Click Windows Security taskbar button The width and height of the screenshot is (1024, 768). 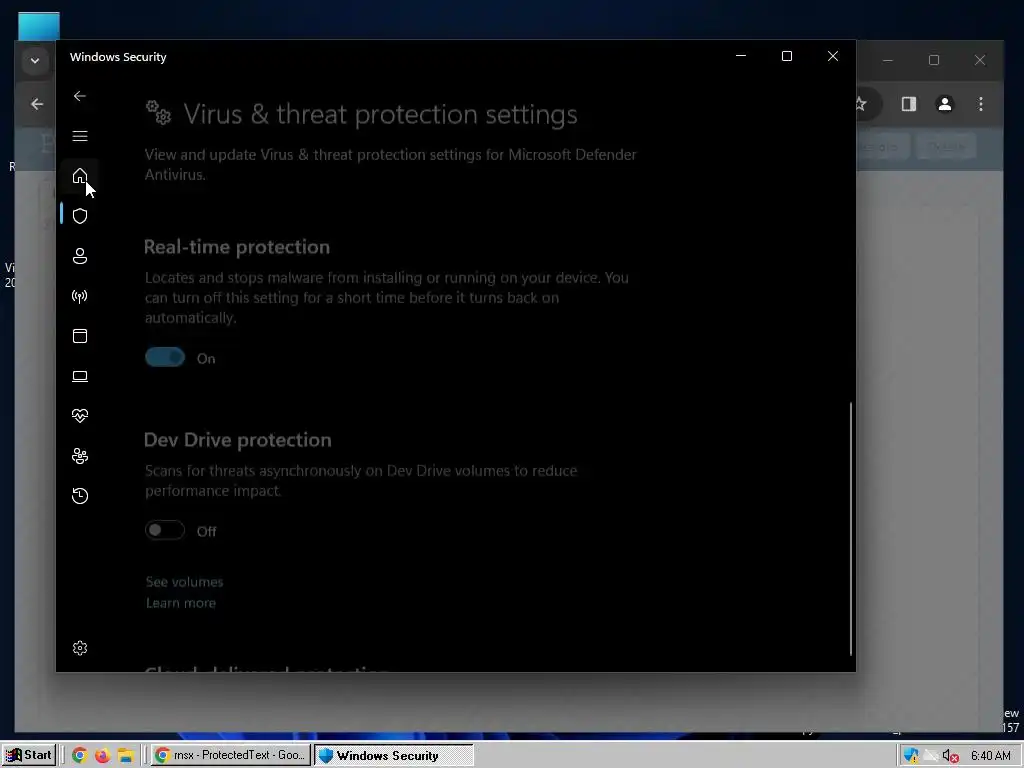tap(394, 755)
